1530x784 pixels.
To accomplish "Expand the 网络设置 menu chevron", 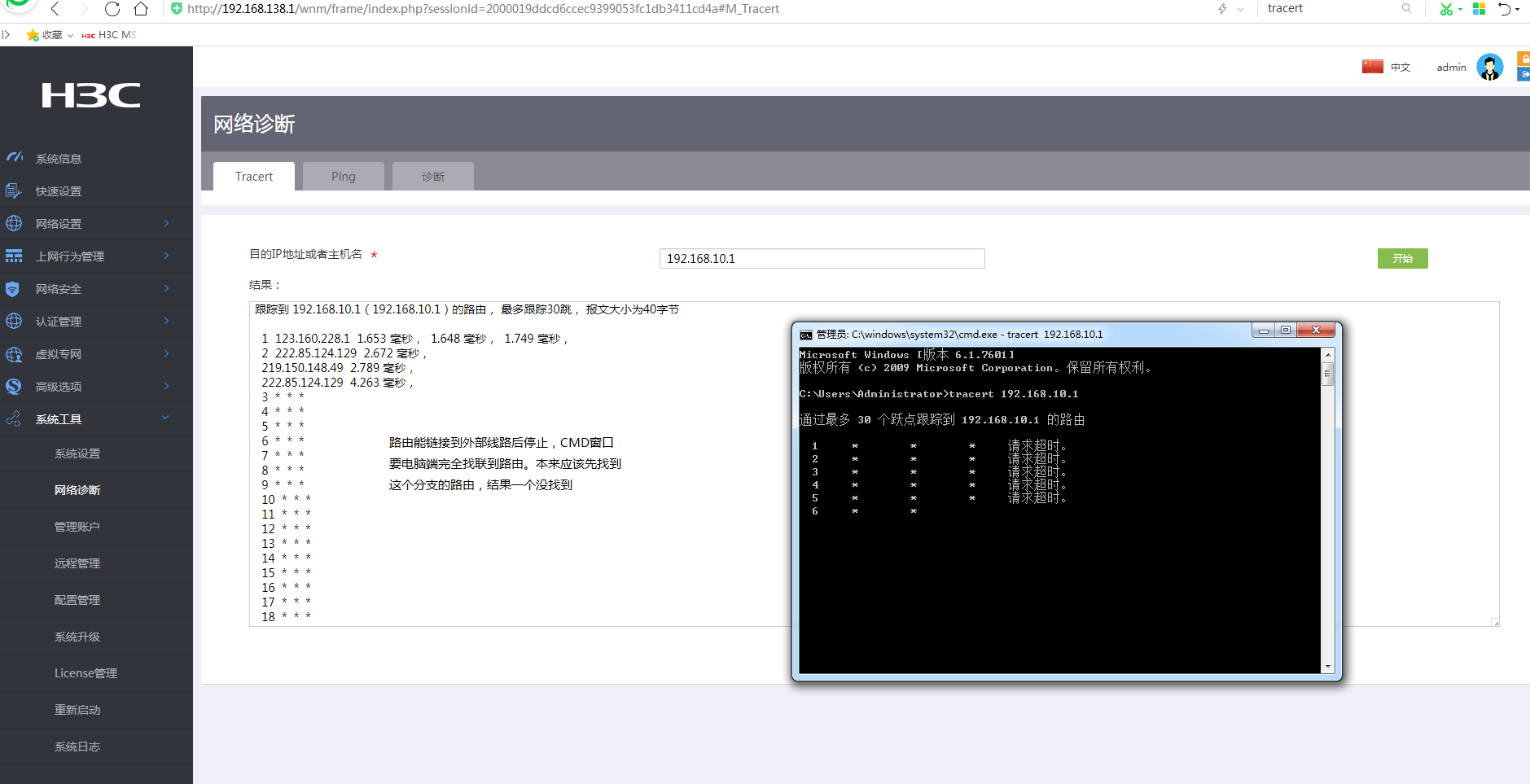I will coord(166,223).
